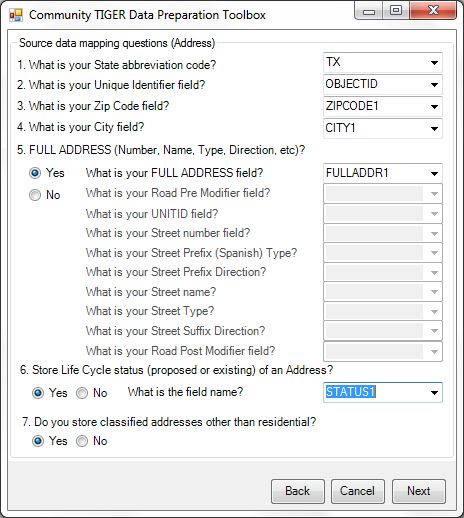Select Yes for classified addresses question
464x518 pixels.
pyautogui.click(x=38, y=441)
